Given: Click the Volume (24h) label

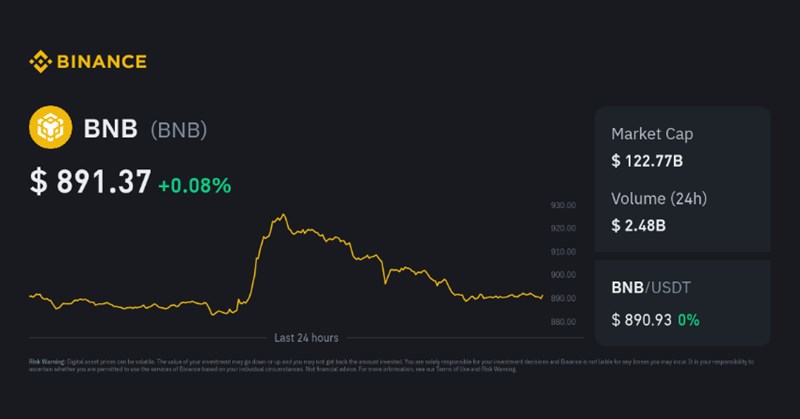Looking at the screenshot, I should point(659,198).
